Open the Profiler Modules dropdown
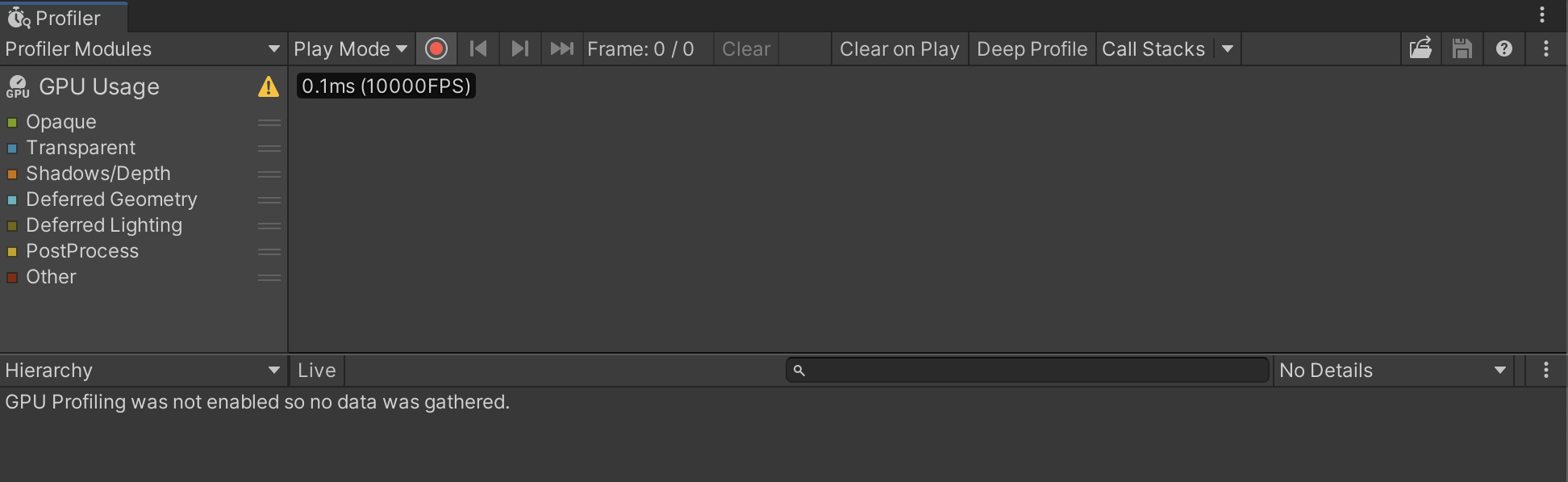Screen dimensions: 1568x482 pos(142,49)
